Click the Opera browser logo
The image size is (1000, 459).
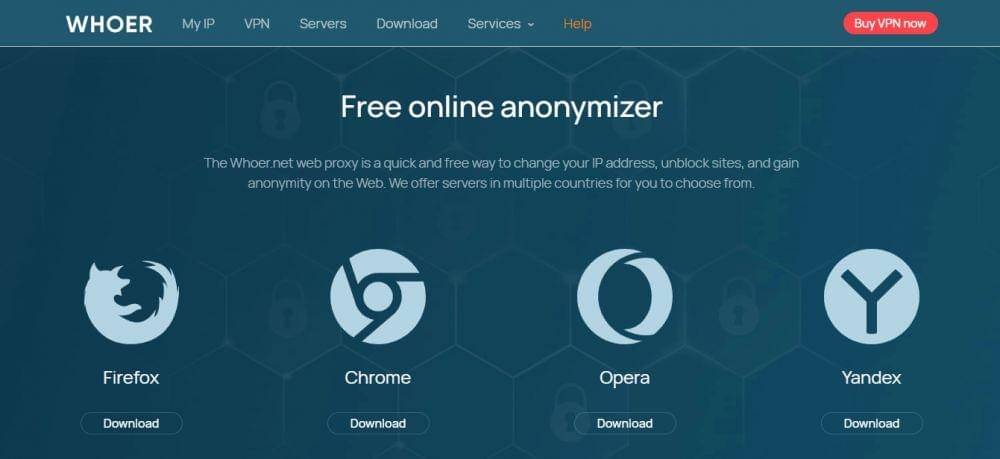[625, 296]
